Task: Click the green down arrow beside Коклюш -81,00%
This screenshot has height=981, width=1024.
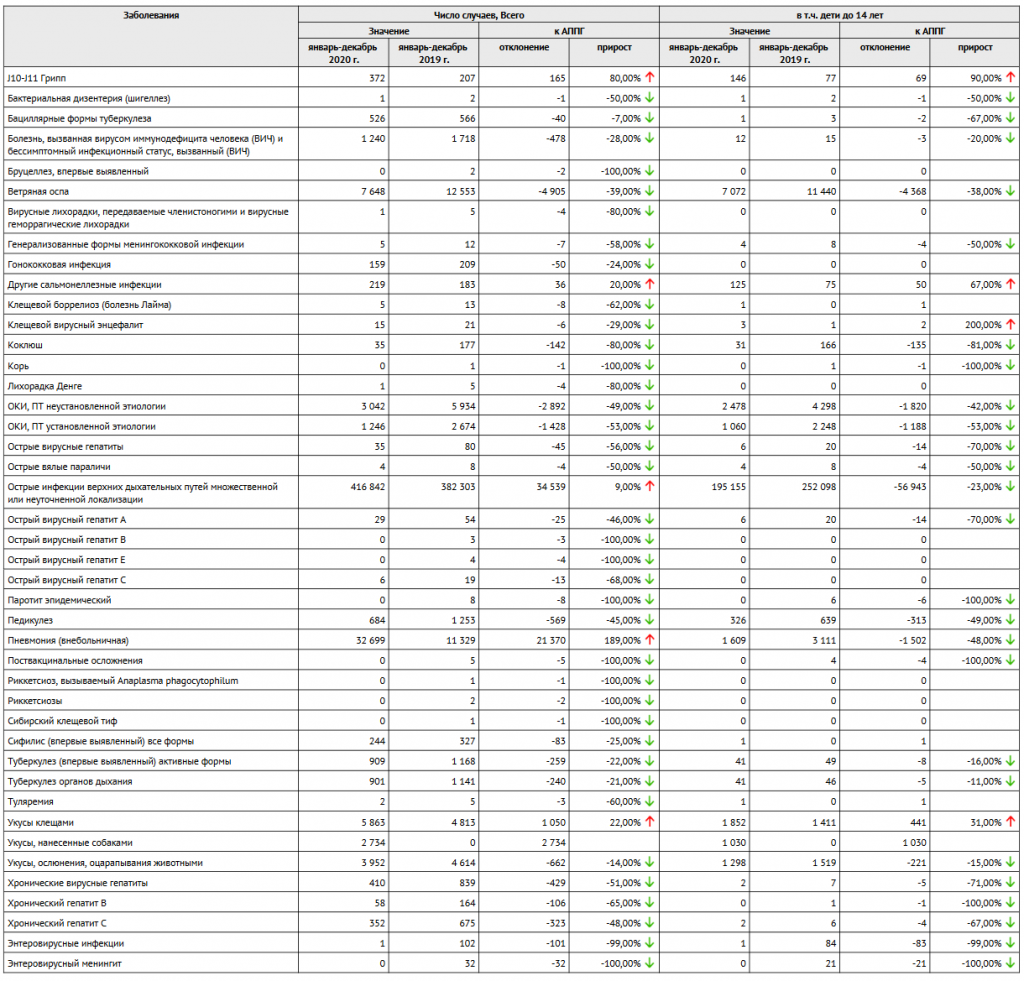Action: pyautogui.click(x=1010, y=345)
